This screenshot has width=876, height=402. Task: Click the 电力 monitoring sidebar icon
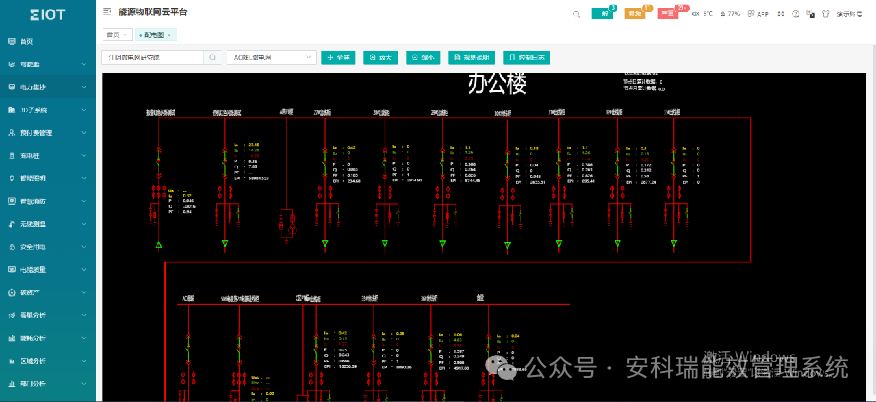12,87
